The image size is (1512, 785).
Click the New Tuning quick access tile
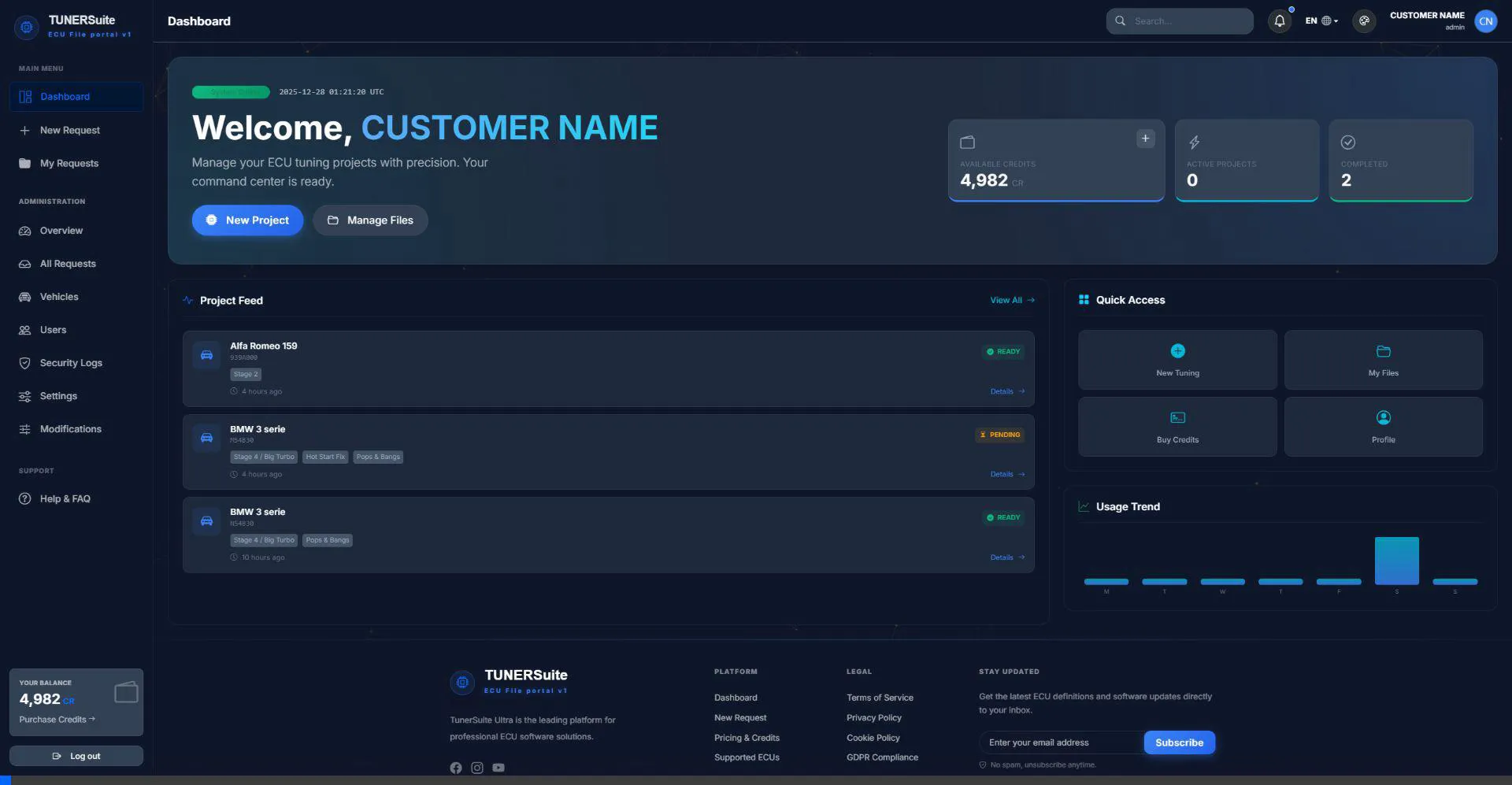[1177, 360]
